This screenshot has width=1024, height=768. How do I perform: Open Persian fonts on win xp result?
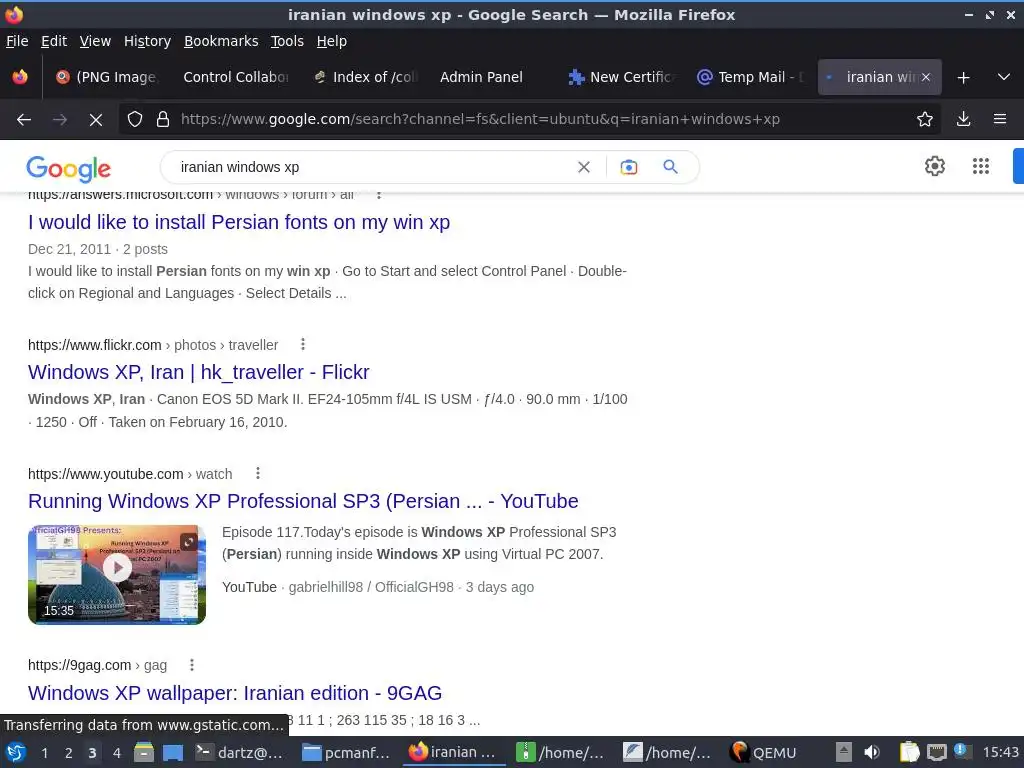click(239, 222)
